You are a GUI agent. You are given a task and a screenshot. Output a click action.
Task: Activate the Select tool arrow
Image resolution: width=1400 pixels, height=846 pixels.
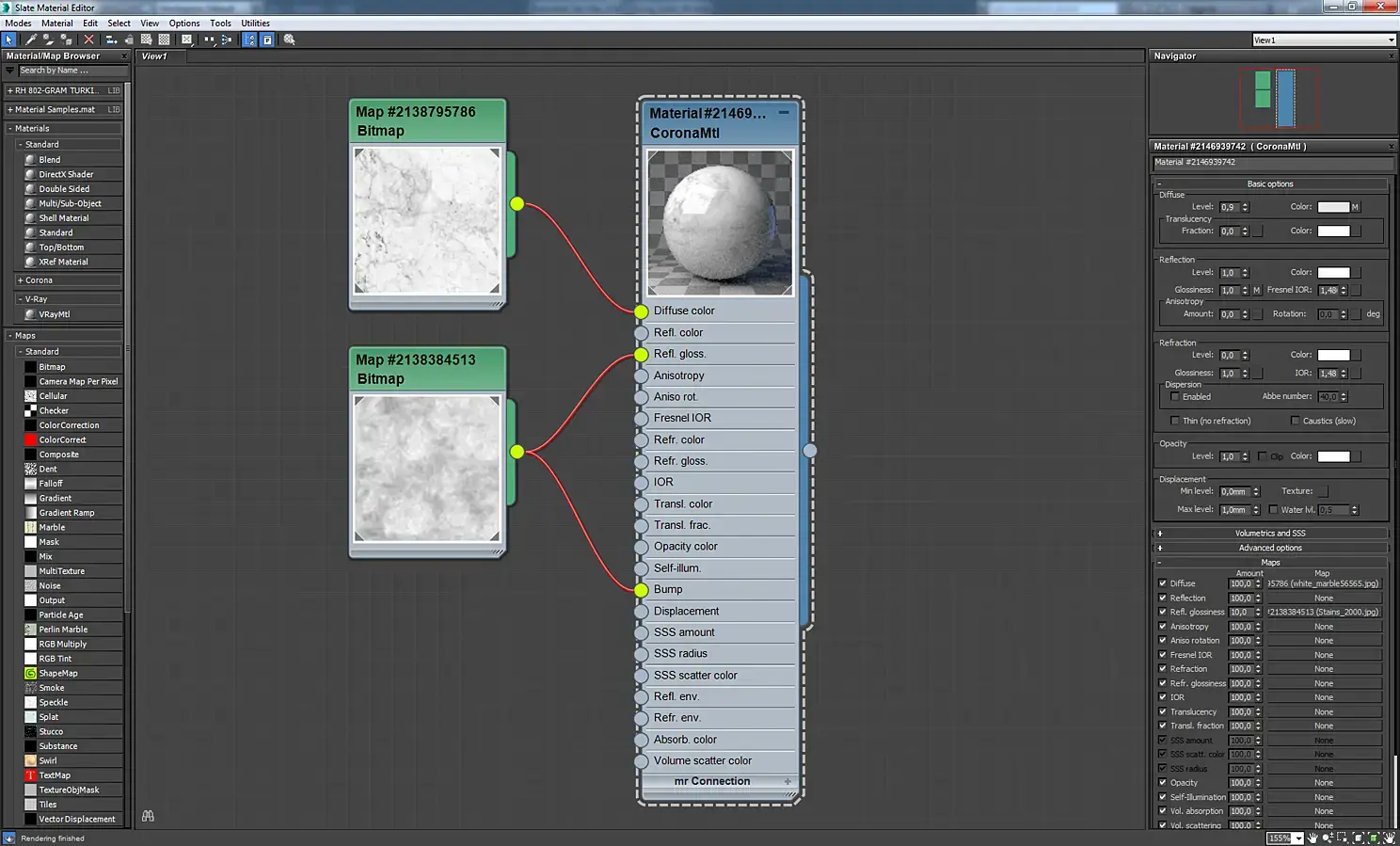tap(9, 40)
